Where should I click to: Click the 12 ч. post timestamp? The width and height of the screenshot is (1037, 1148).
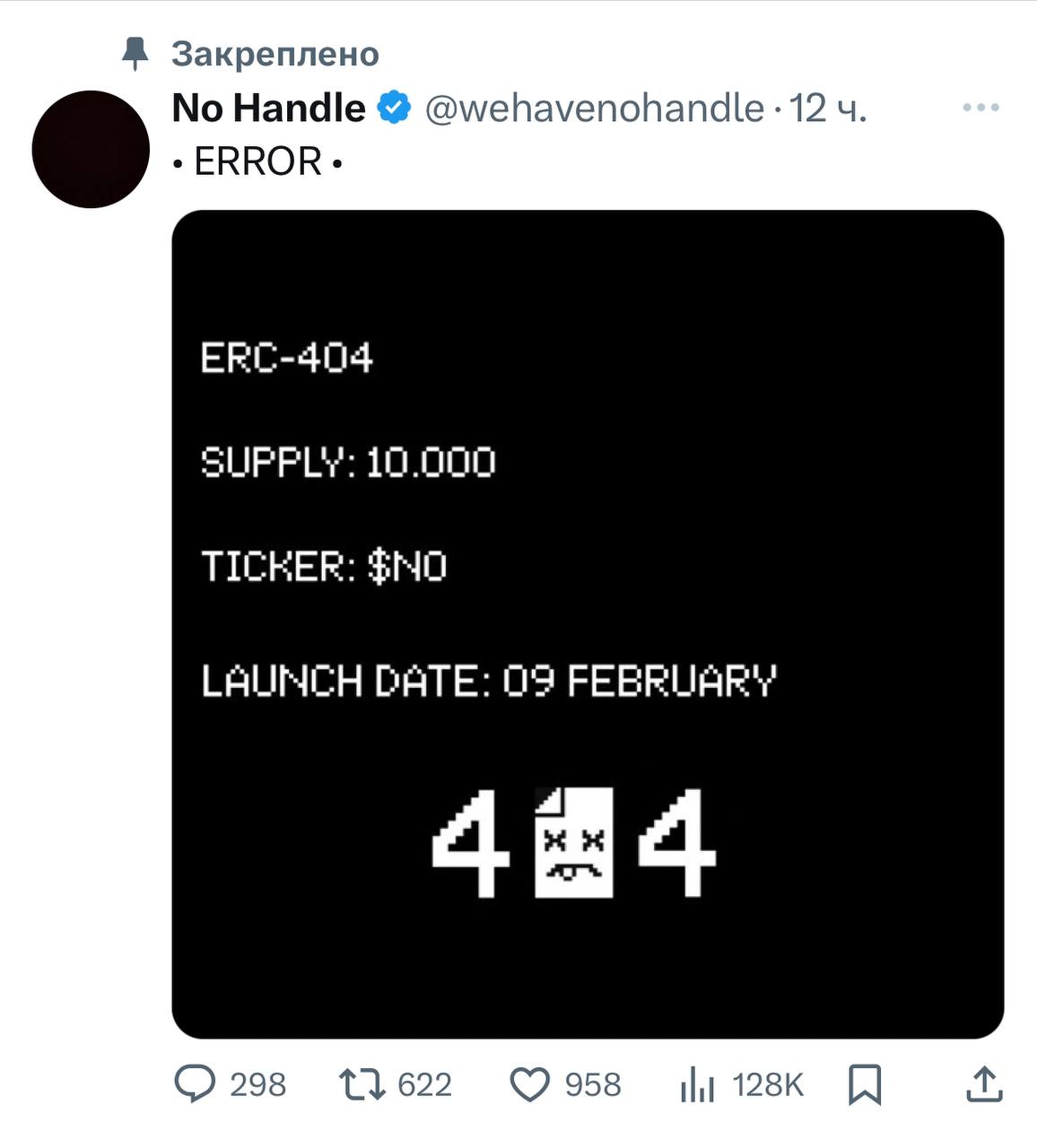click(828, 108)
